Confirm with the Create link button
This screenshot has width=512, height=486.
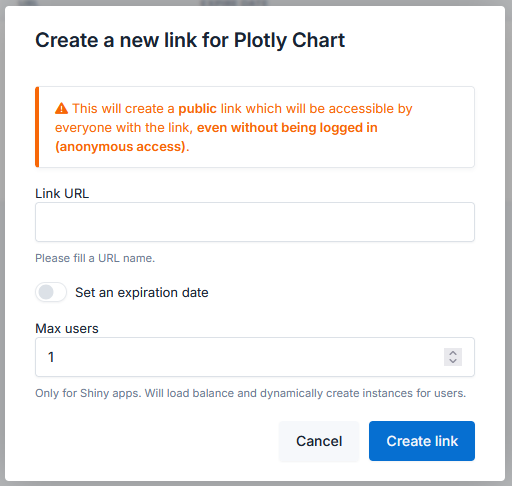click(x=422, y=441)
